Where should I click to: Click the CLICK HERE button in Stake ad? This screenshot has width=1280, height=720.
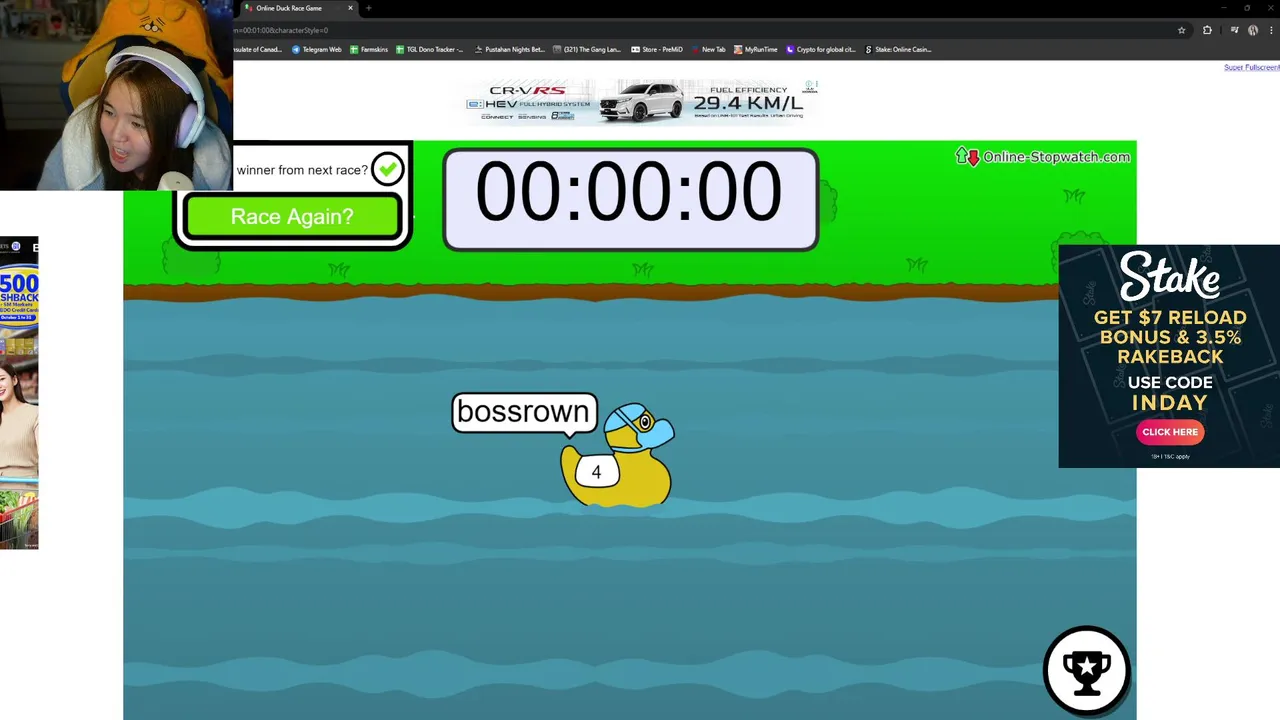[1169, 432]
